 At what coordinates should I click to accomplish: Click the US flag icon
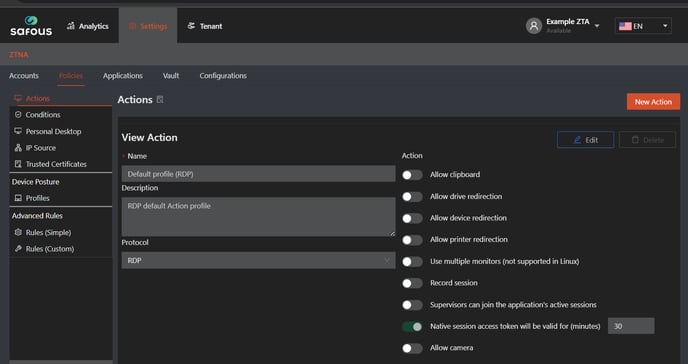625,26
